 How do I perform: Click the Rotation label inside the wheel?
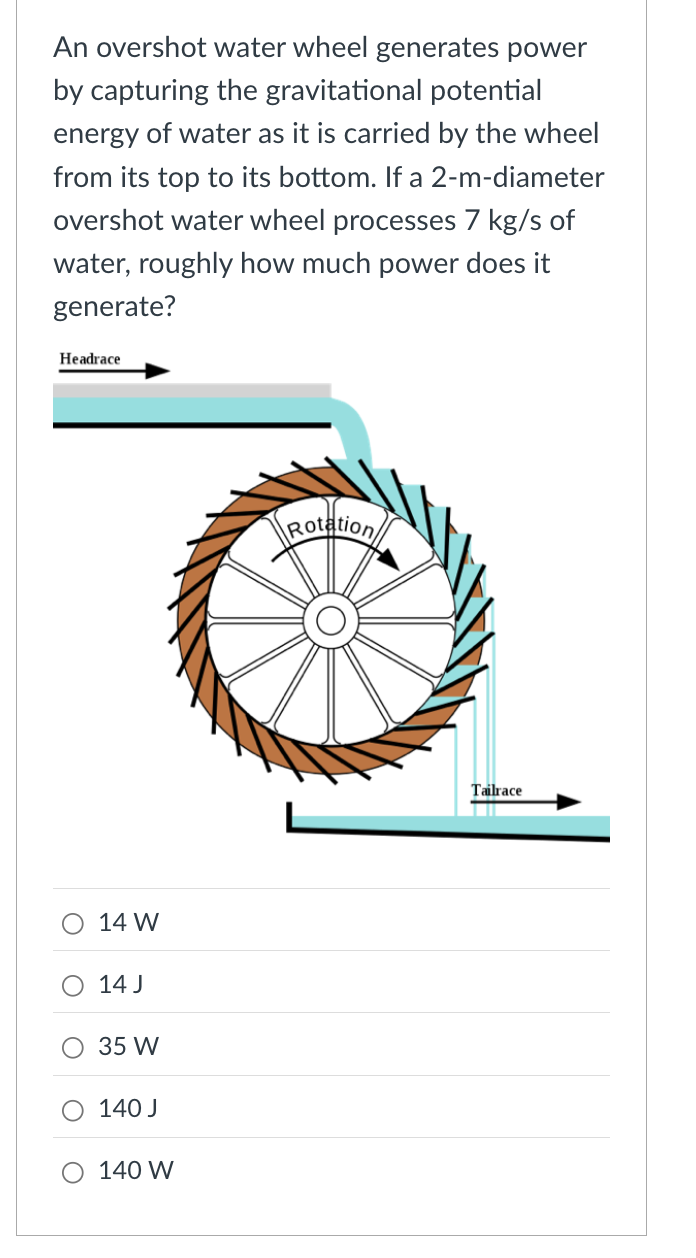click(328, 527)
